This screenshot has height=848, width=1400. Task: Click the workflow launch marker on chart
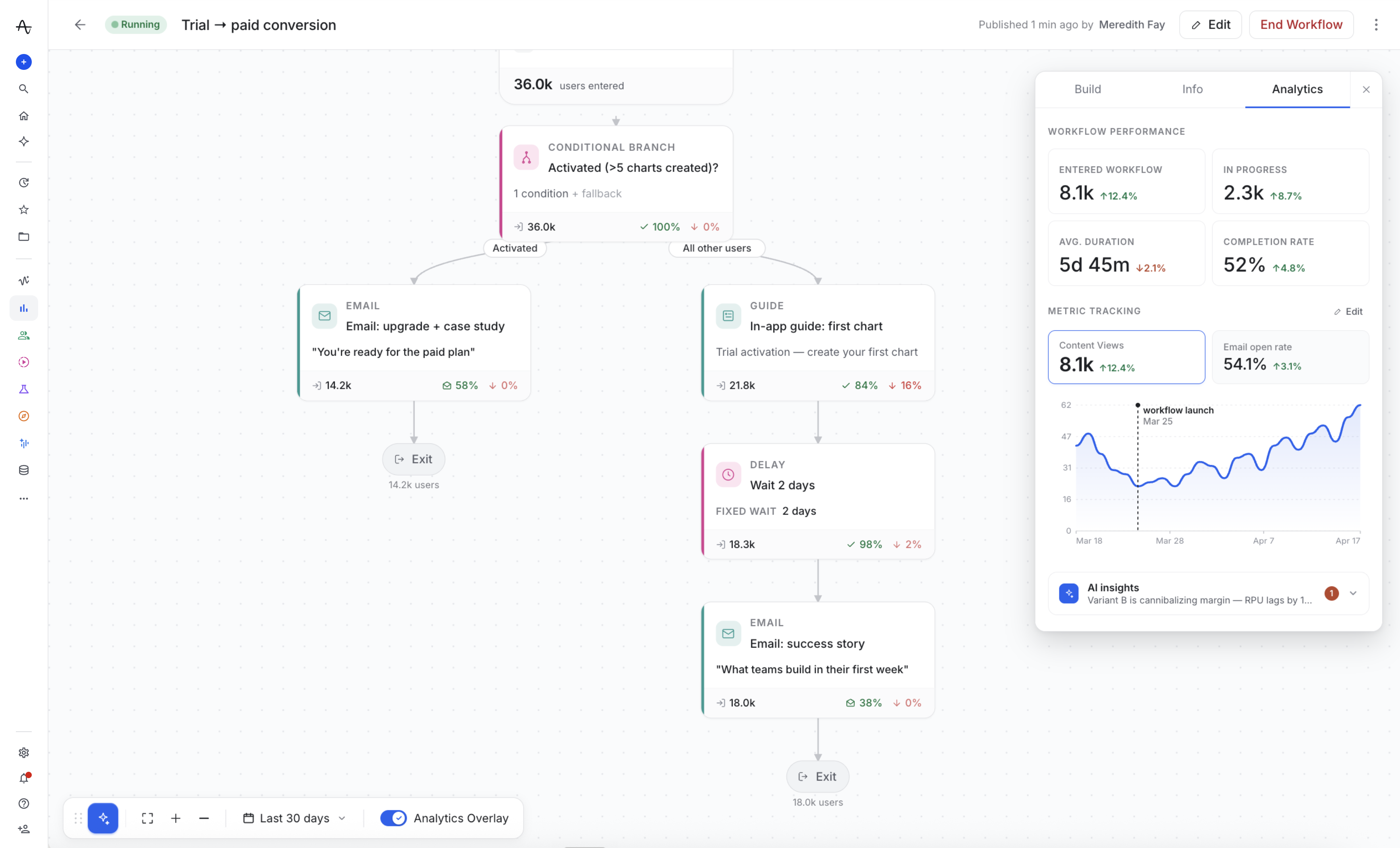coord(1138,405)
